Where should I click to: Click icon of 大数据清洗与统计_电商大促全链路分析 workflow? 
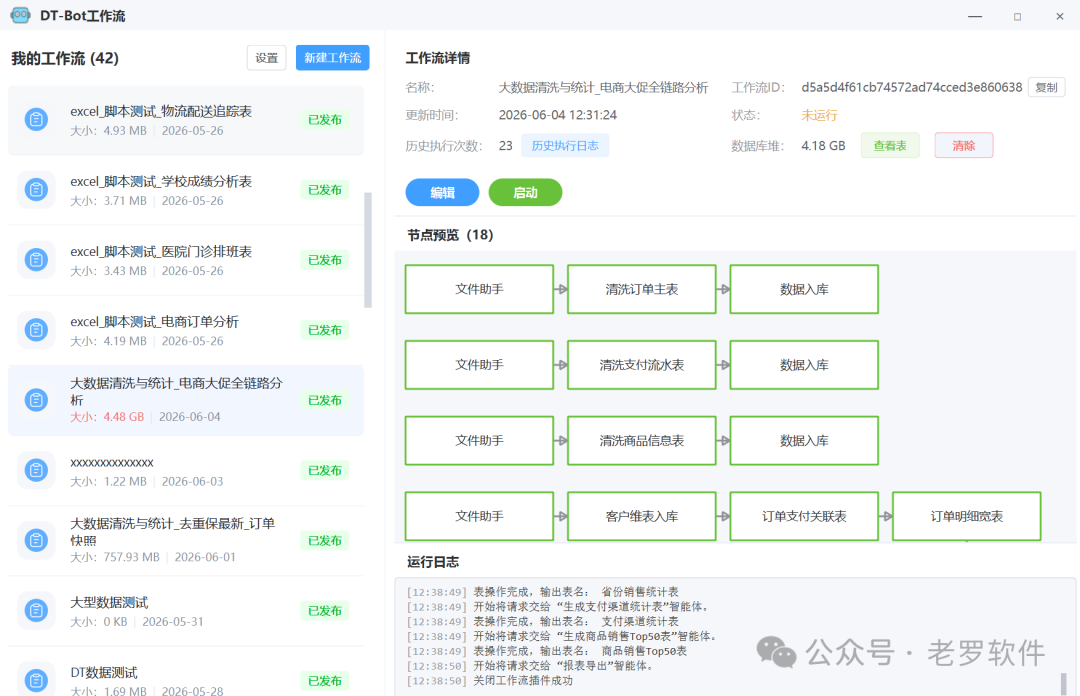37,400
